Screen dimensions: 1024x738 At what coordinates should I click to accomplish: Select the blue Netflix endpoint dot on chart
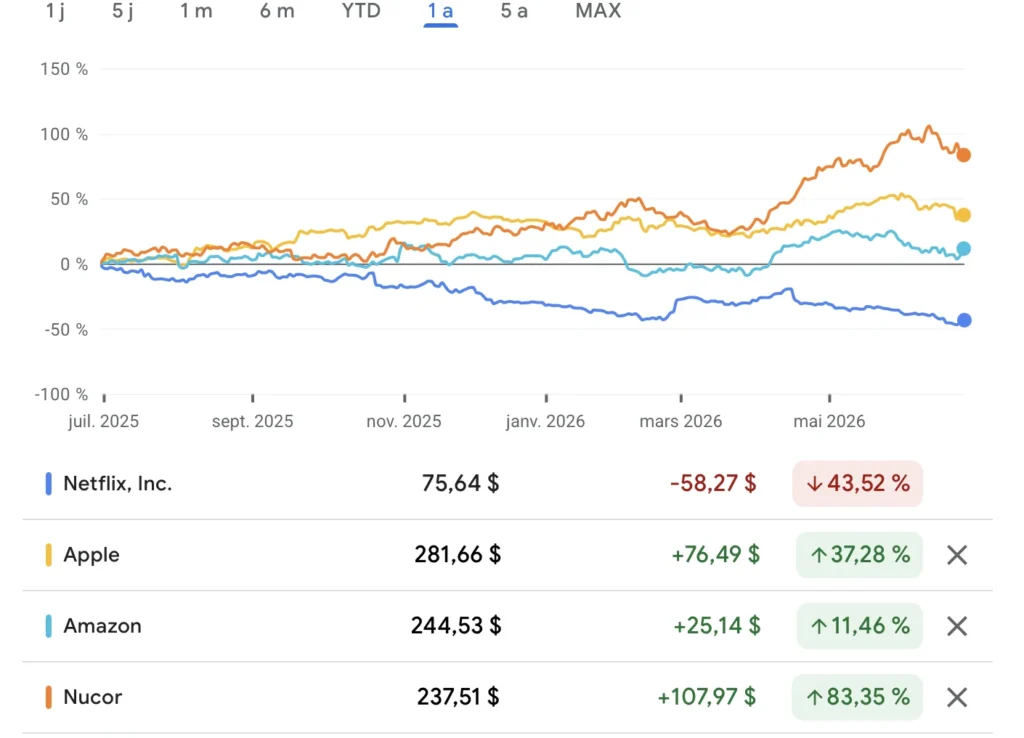tap(964, 320)
